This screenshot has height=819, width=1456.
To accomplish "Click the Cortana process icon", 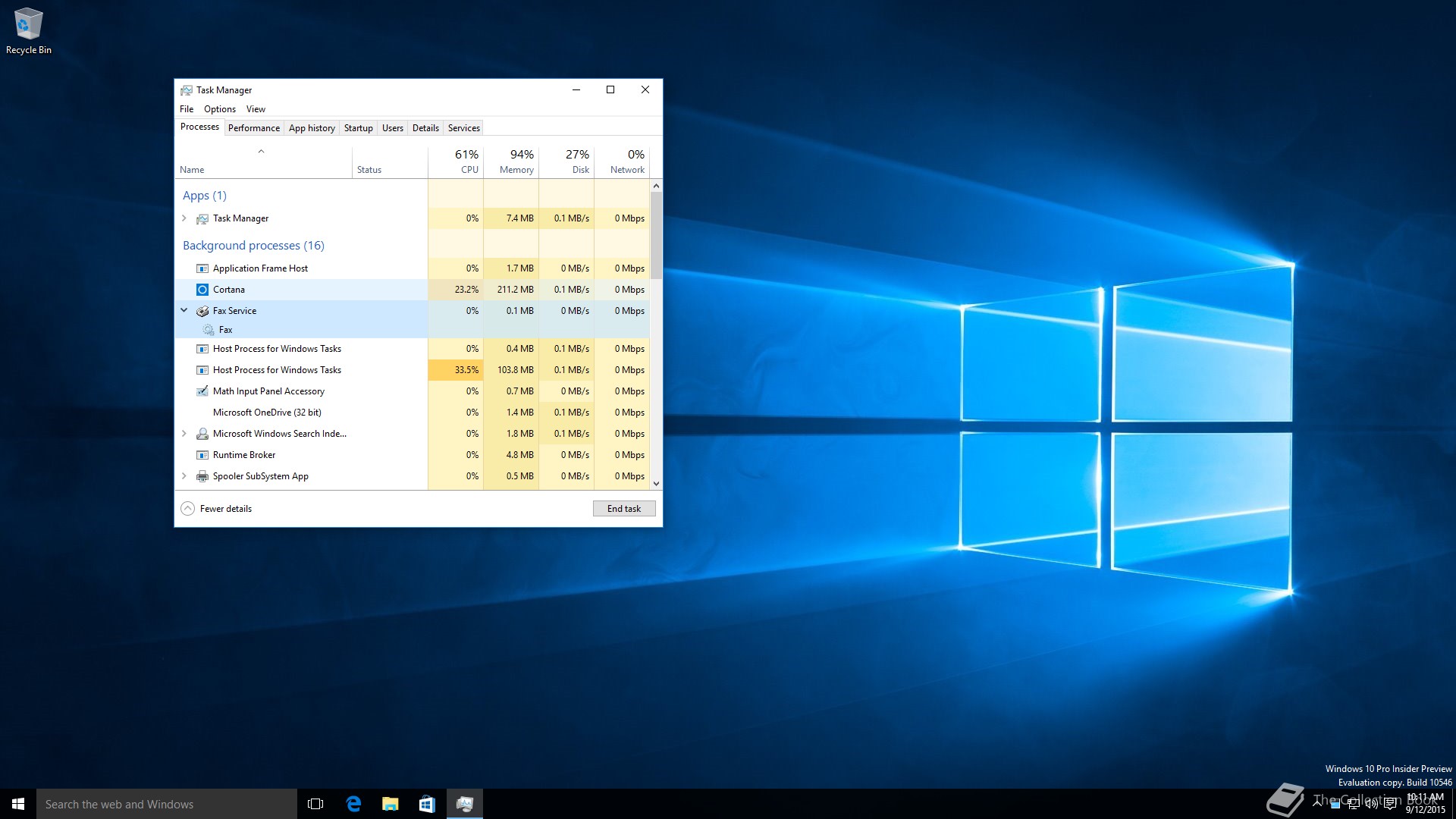I will [x=202, y=290].
